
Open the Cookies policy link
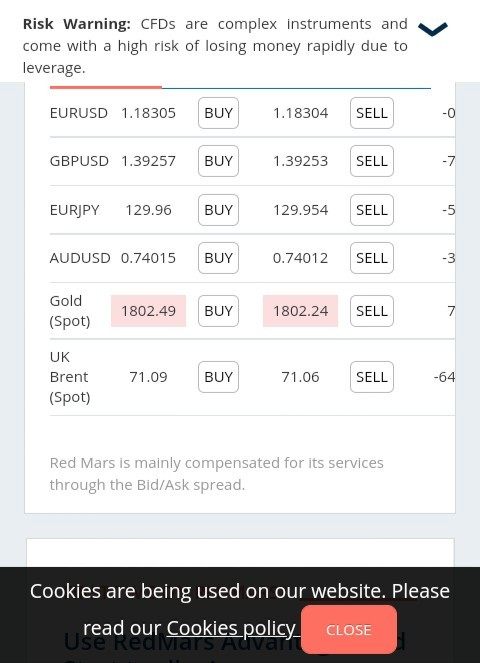pyautogui.click(x=231, y=628)
